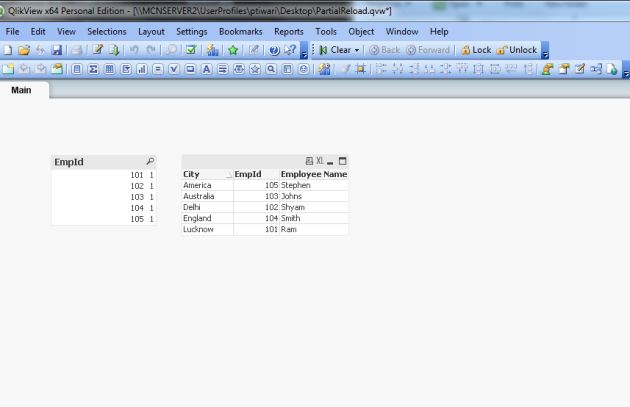Click the Redo arrow icon
Image resolution: width=630 pixels, height=407 pixels.
point(151,50)
